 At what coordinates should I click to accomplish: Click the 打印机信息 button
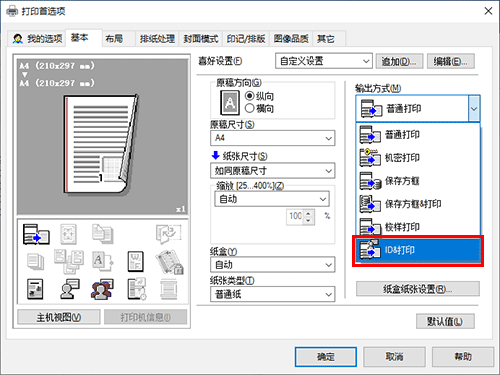pyautogui.click(x=145, y=317)
